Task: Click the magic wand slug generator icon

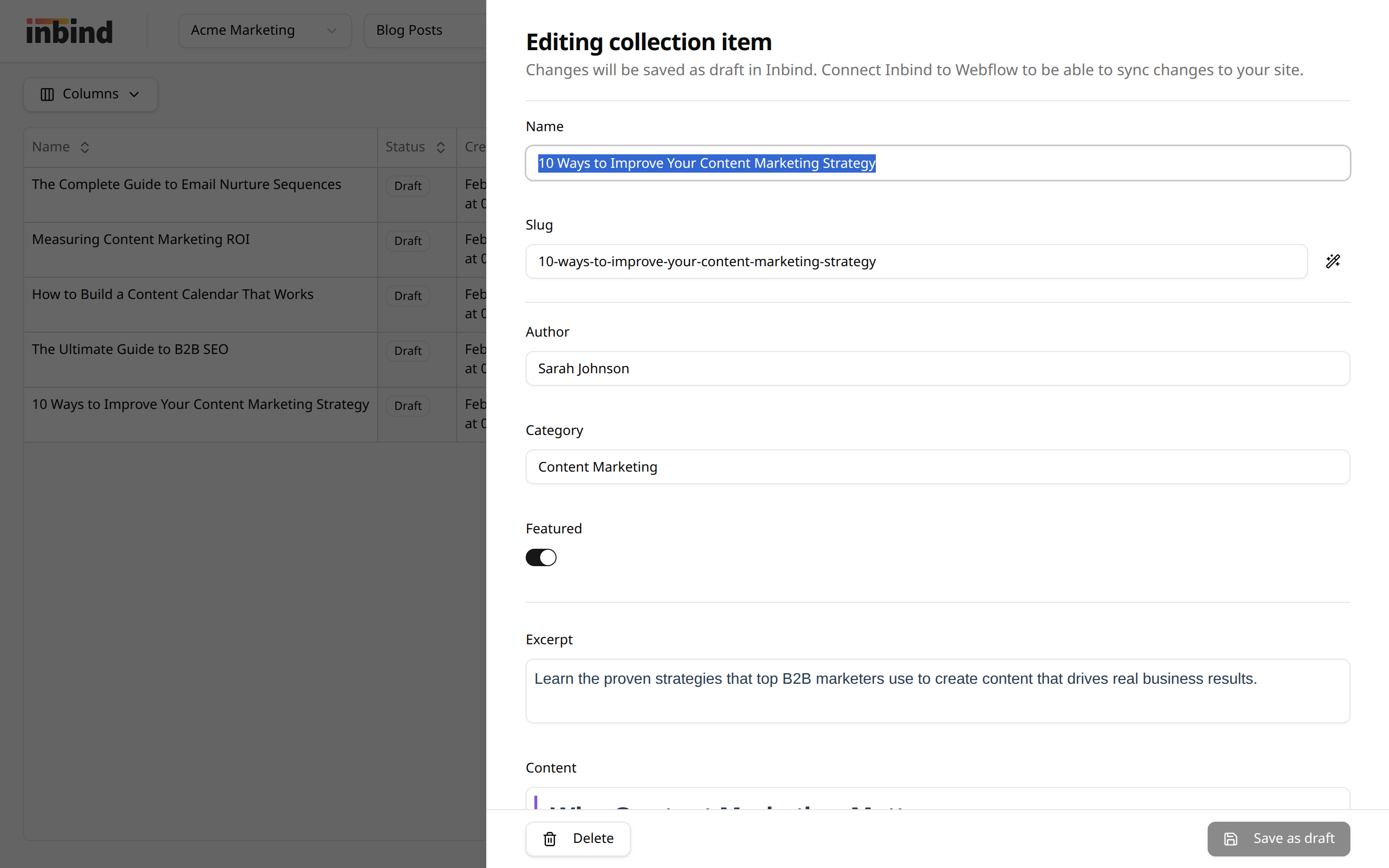Action: coord(1333,261)
